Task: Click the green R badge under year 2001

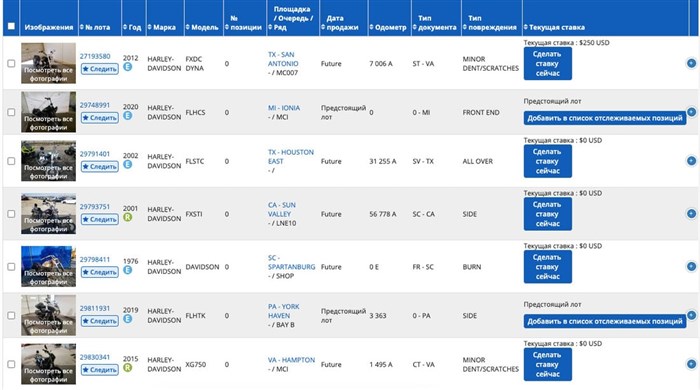Action: point(128,217)
